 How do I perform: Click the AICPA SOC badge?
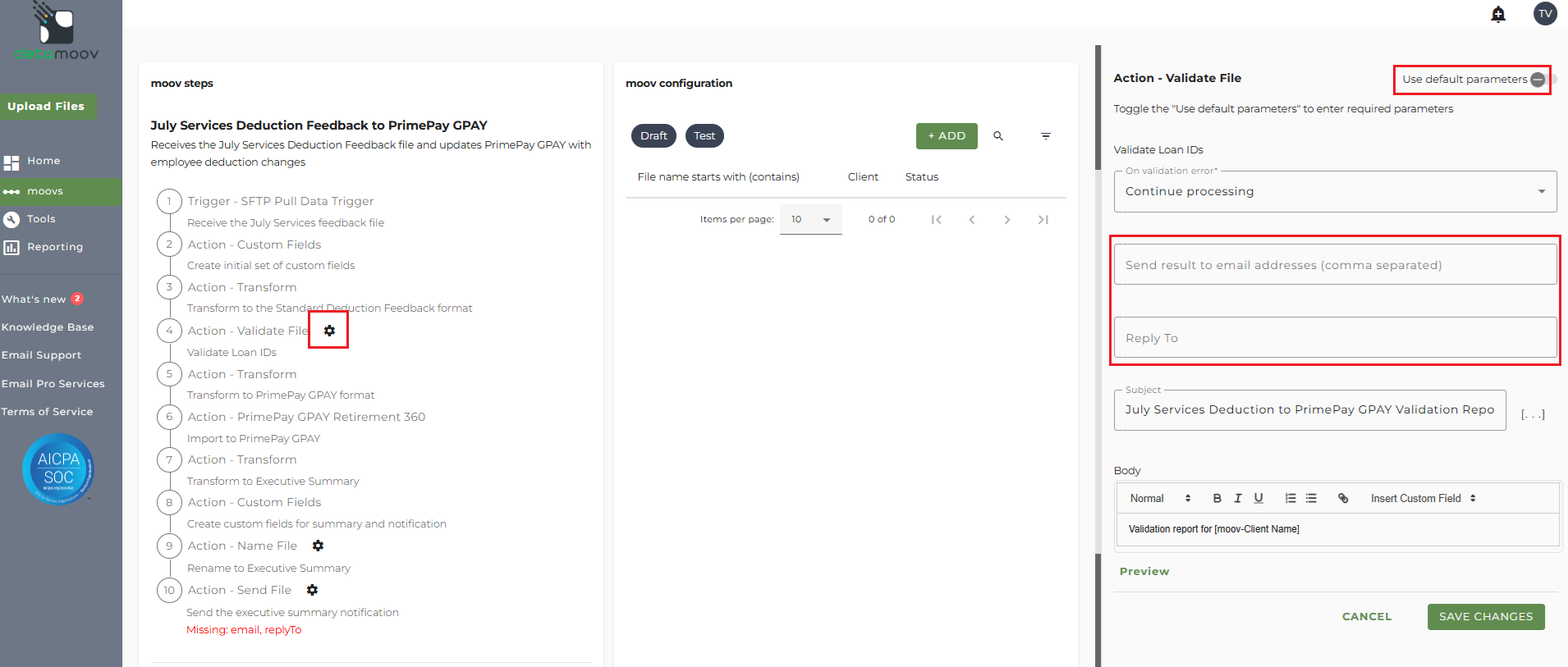click(58, 468)
